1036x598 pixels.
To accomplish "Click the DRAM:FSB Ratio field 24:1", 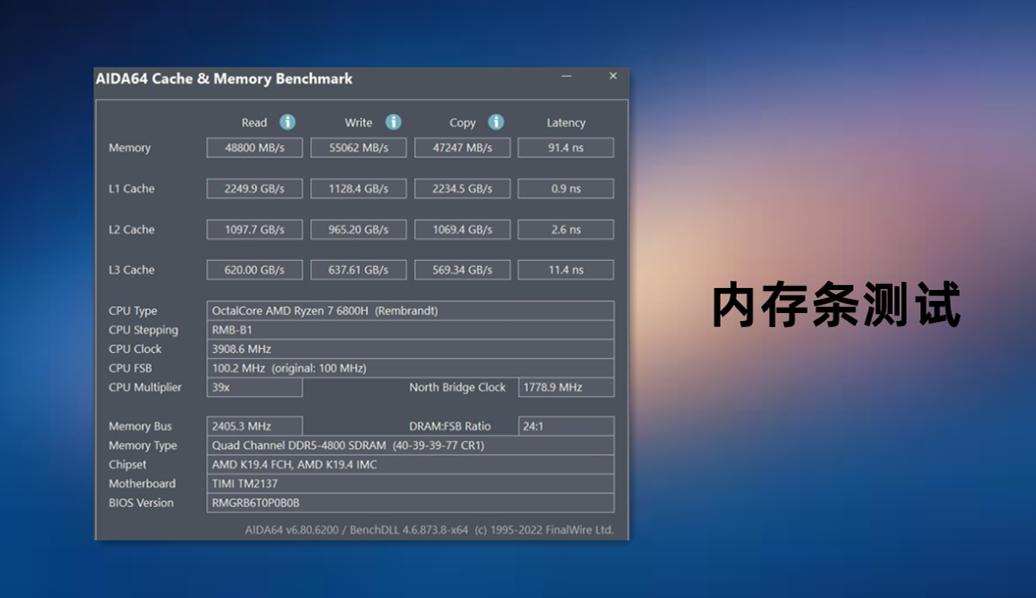I will (x=565, y=425).
